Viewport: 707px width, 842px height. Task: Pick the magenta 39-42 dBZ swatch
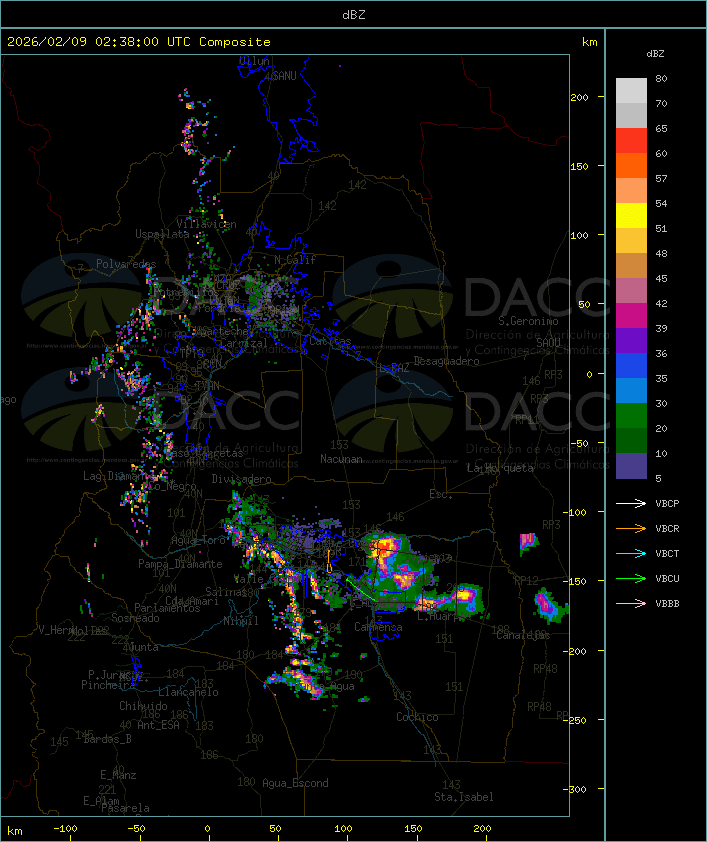(x=631, y=316)
